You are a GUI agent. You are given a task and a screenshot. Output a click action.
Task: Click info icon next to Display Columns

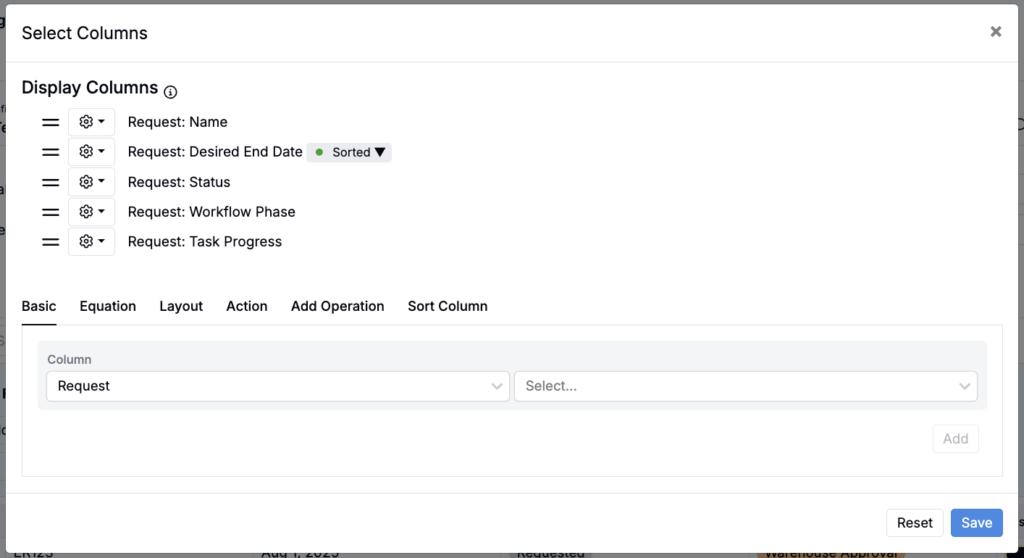(170, 91)
